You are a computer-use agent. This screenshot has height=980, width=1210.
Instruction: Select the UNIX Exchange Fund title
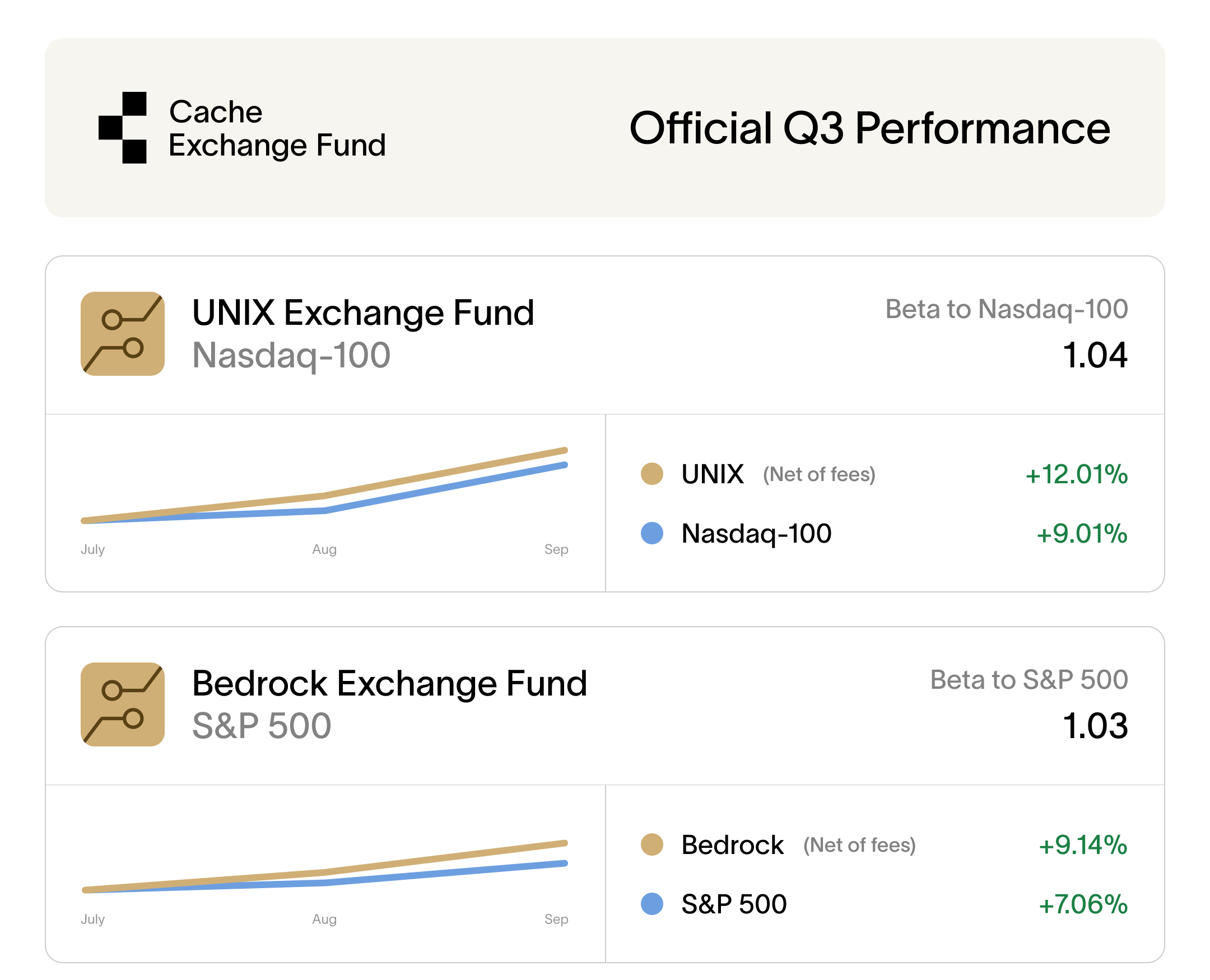tap(363, 312)
